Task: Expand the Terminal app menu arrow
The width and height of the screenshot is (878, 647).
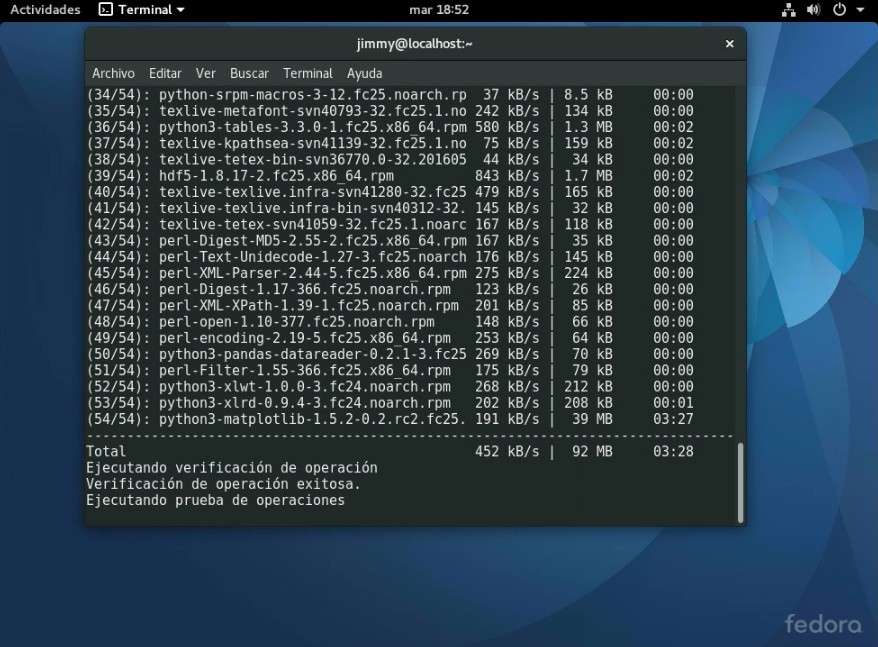Action: pos(180,10)
